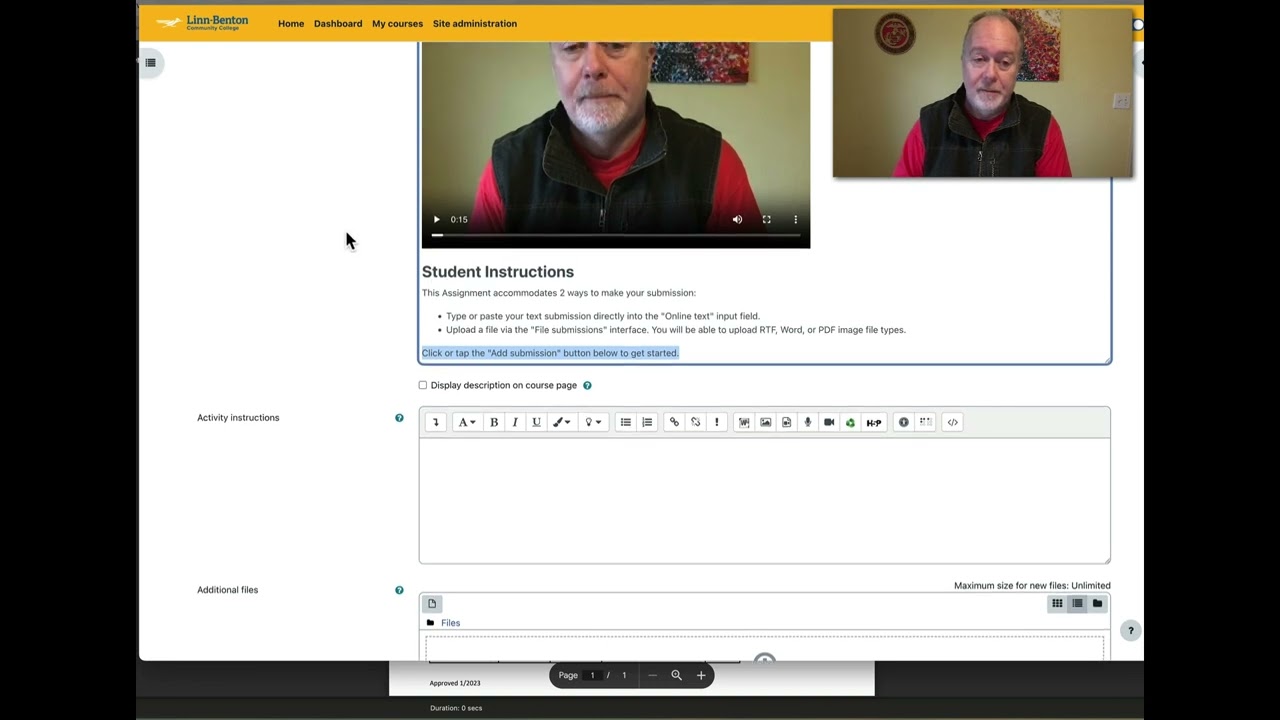The height and width of the screenshot is (720, 1280).
Task: Click the Linn-Benton Community College logo
Action: point(202,22)
